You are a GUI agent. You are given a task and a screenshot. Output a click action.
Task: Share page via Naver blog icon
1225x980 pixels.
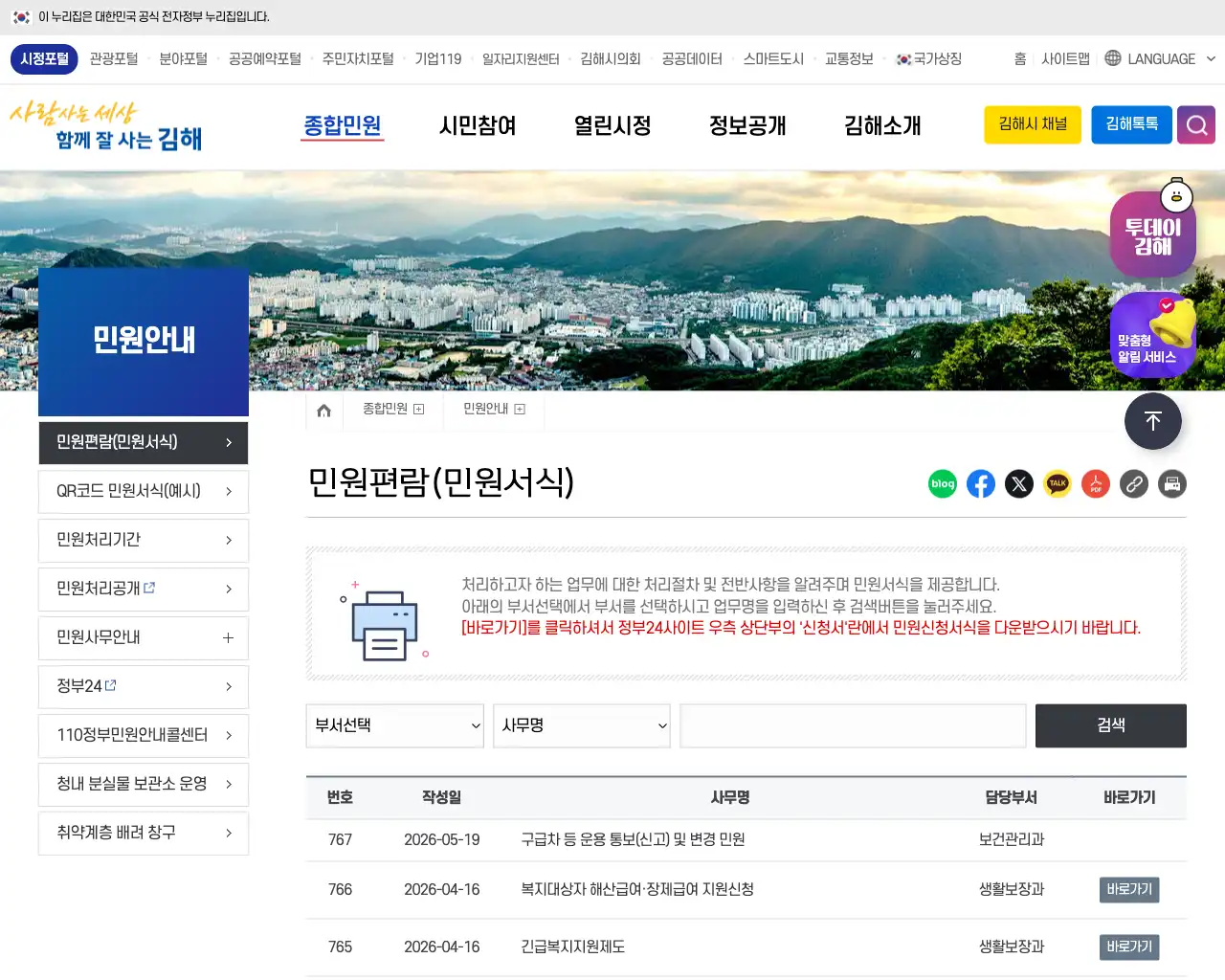coord(943,484)
